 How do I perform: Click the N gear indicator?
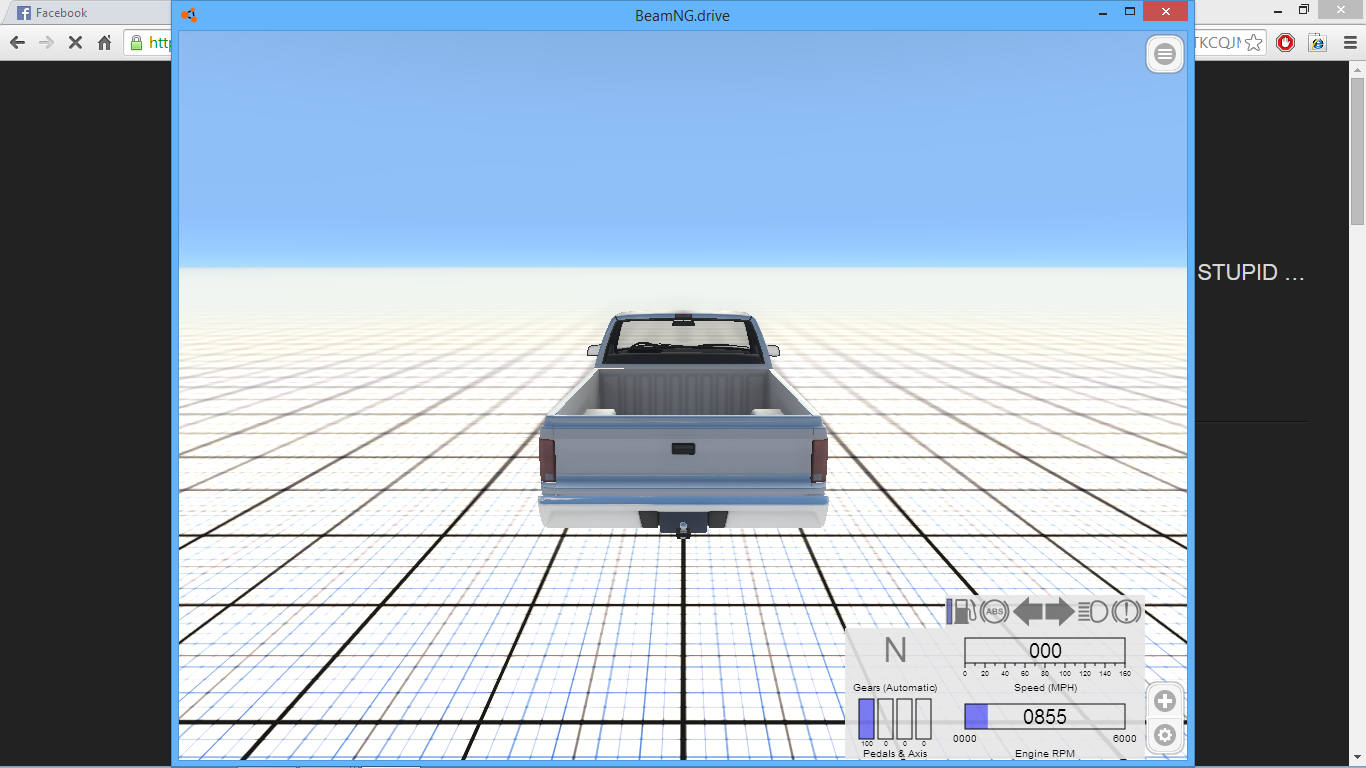(x=895, y=651)
